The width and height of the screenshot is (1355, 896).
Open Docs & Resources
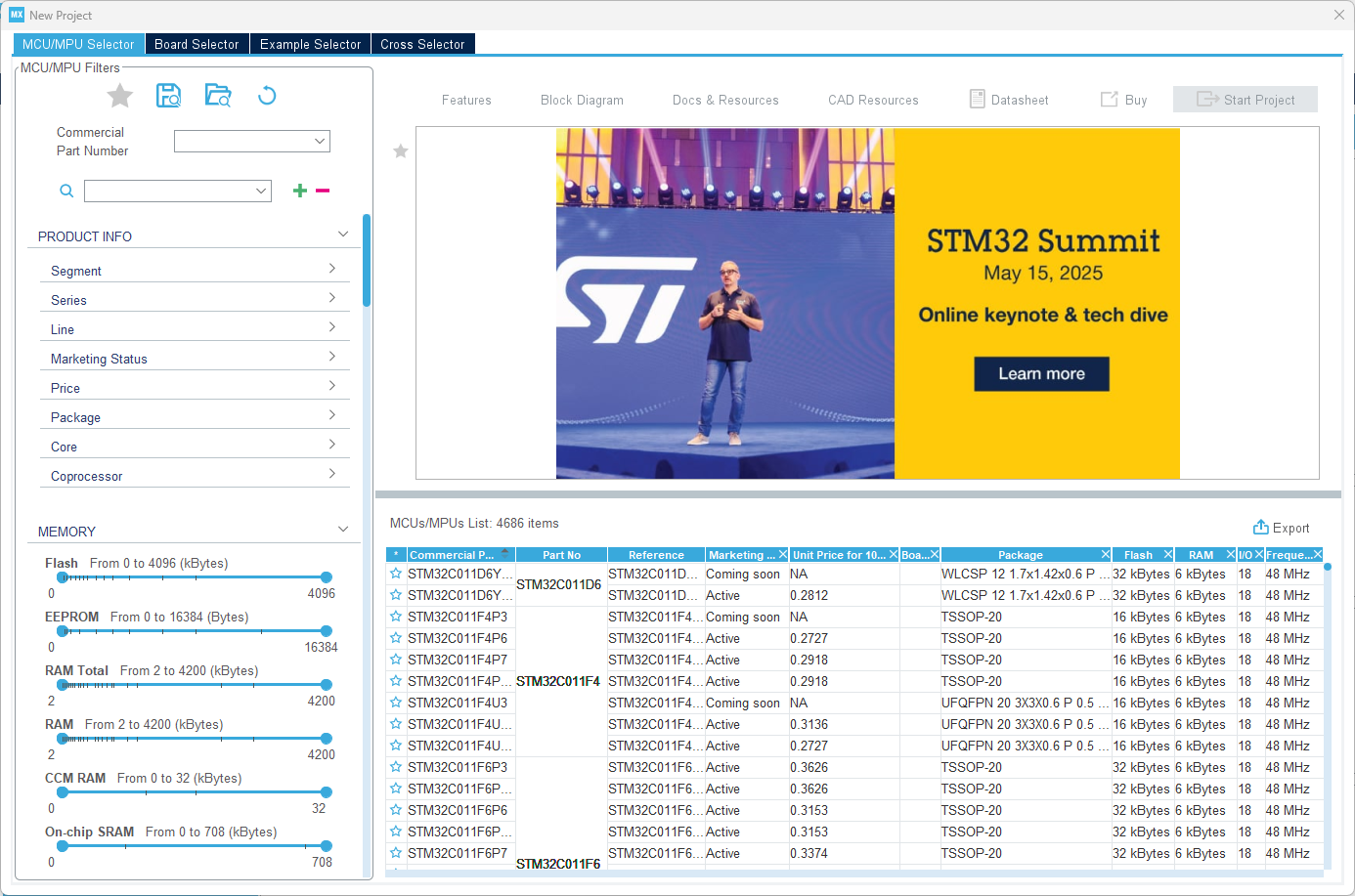[x=725, y=100]
